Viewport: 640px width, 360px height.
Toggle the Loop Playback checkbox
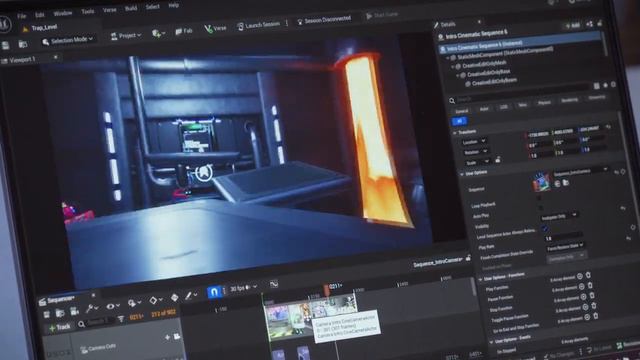click(x=539, y=198)
